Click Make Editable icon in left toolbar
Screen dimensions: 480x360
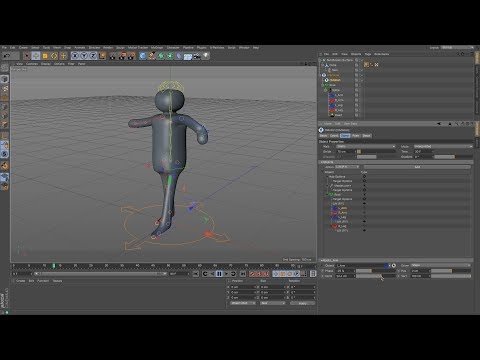[5, 68]
